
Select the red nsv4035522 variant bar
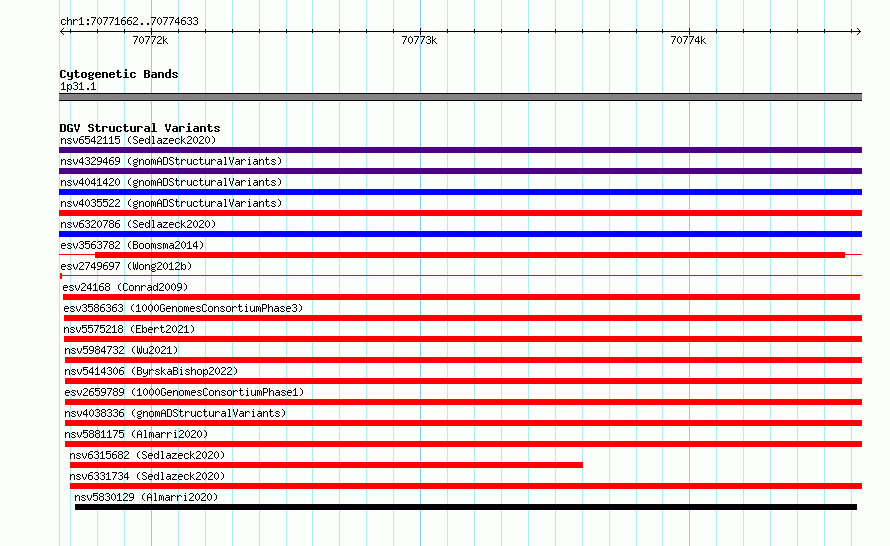460,213
